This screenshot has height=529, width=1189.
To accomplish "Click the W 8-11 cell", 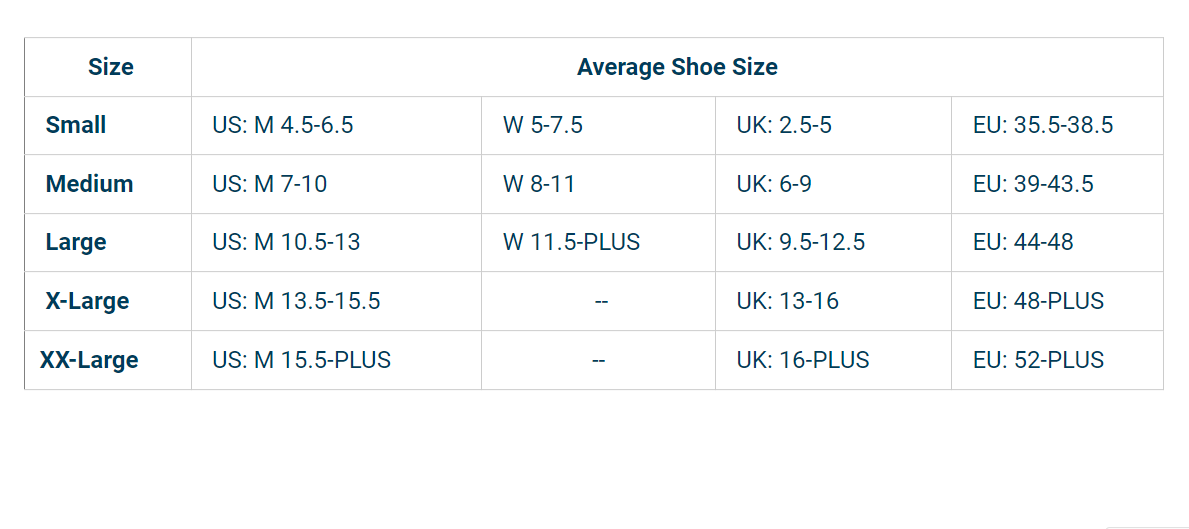I will click(x=539, y=184).
